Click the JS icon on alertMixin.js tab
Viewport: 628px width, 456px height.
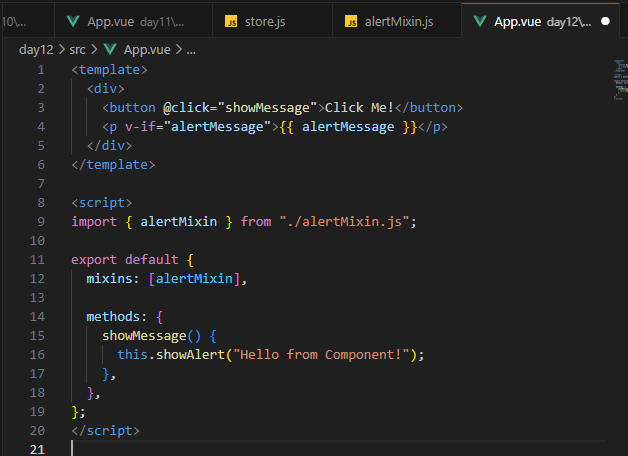coord(351,21)
